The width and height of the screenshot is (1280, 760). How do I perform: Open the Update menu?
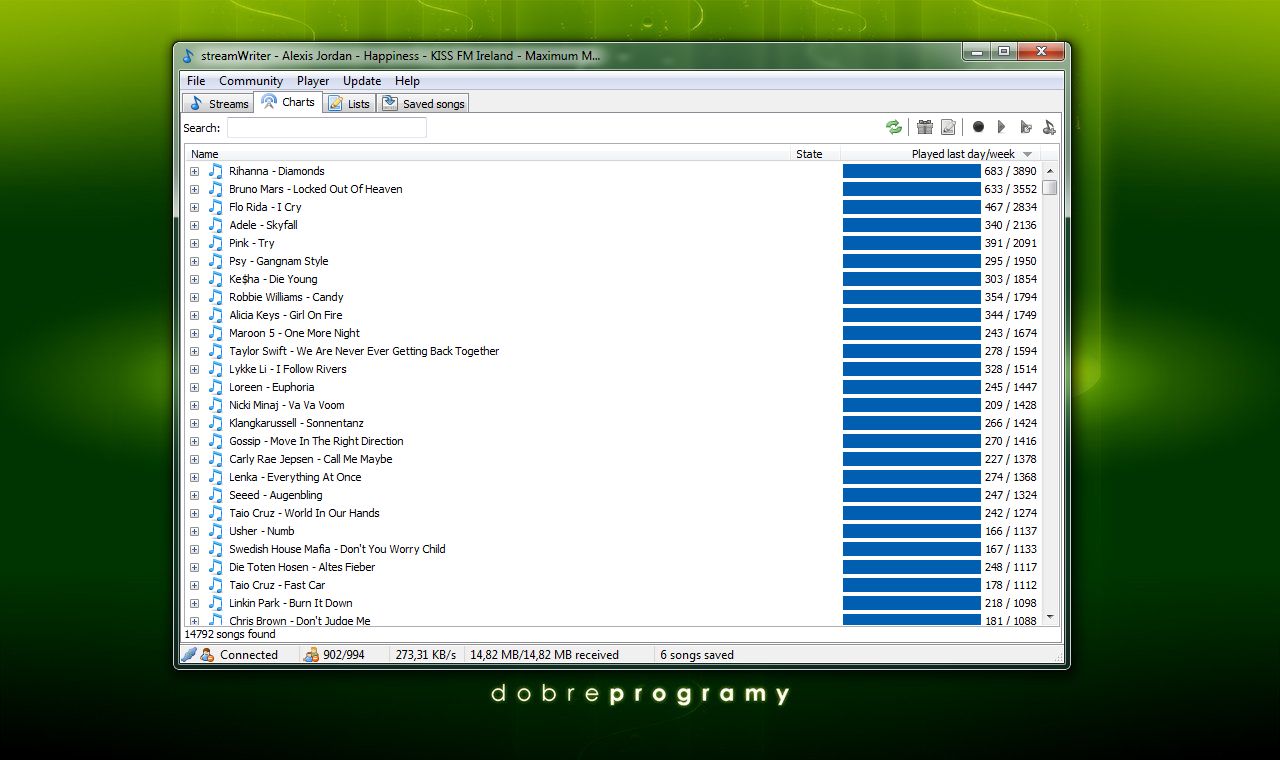point(362,81)
